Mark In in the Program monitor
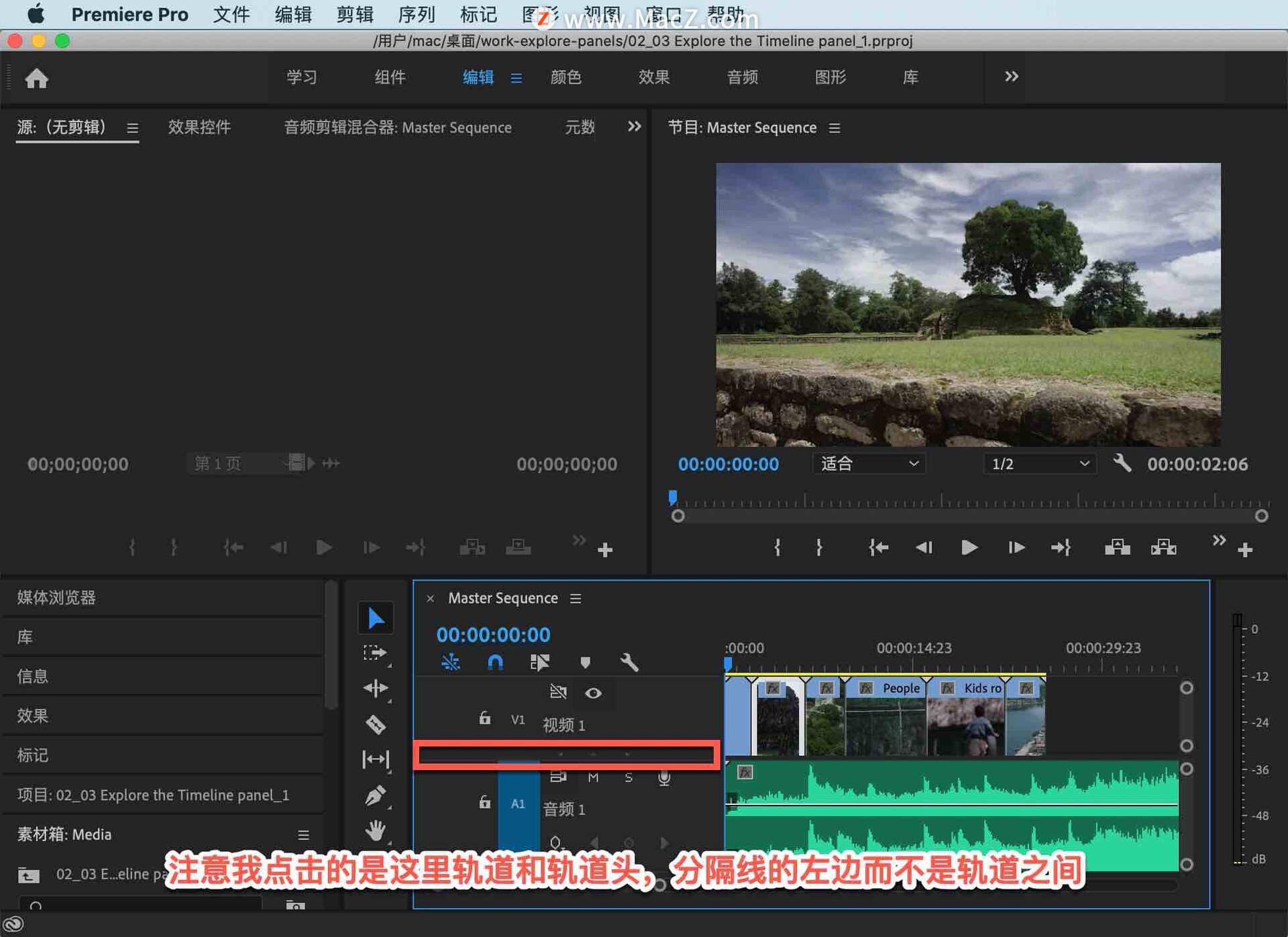Screen dimensions: 1288x937 777,547
